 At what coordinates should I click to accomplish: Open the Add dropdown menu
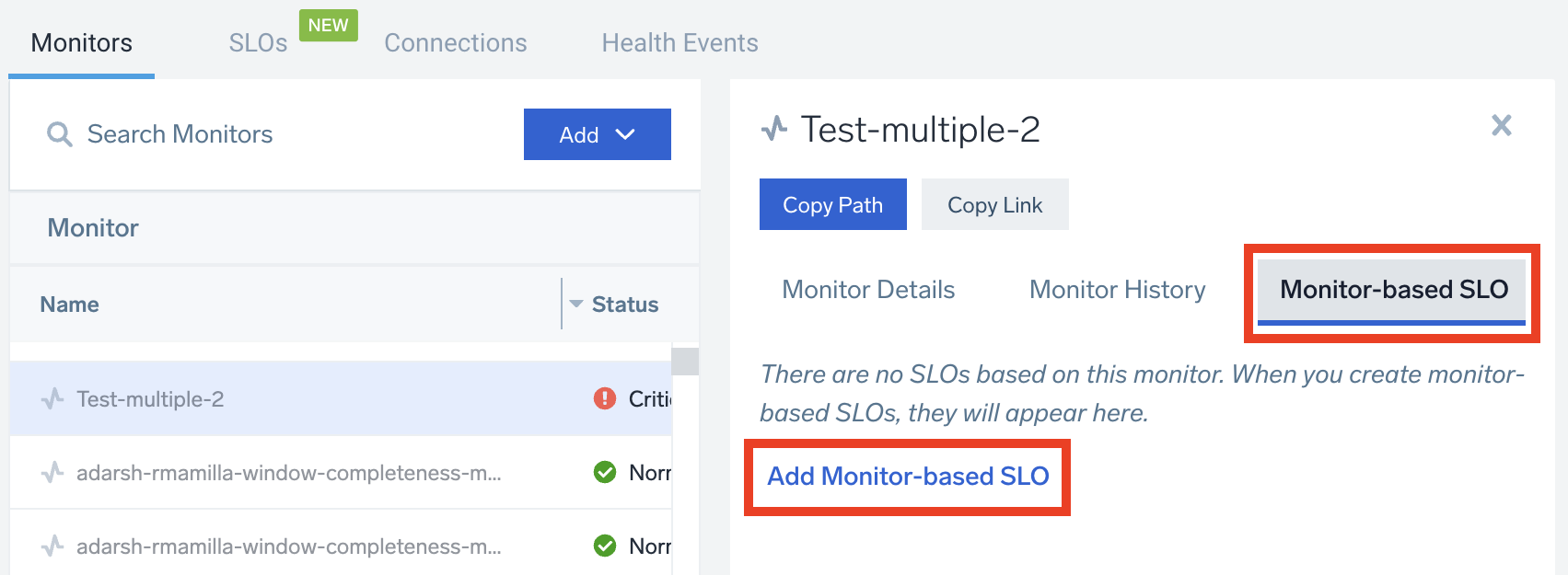[597, 134]
